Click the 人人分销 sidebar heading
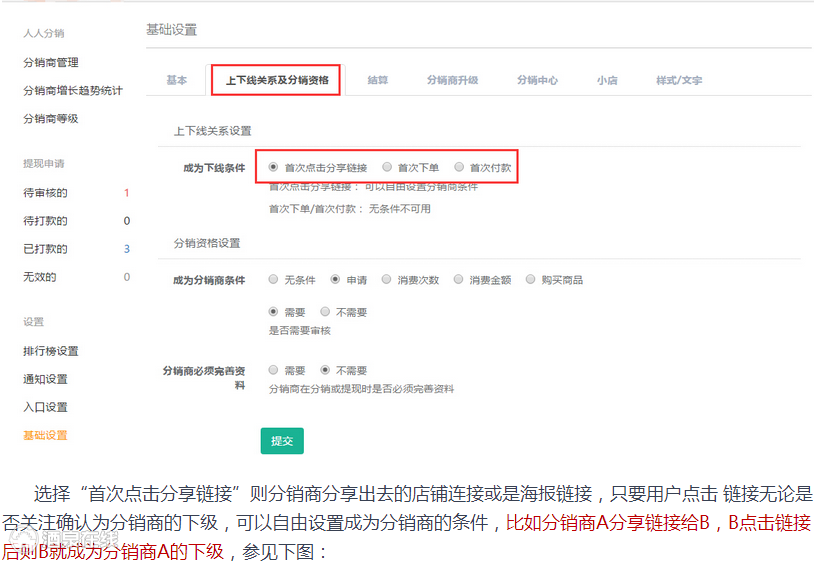 pos(43,33)
